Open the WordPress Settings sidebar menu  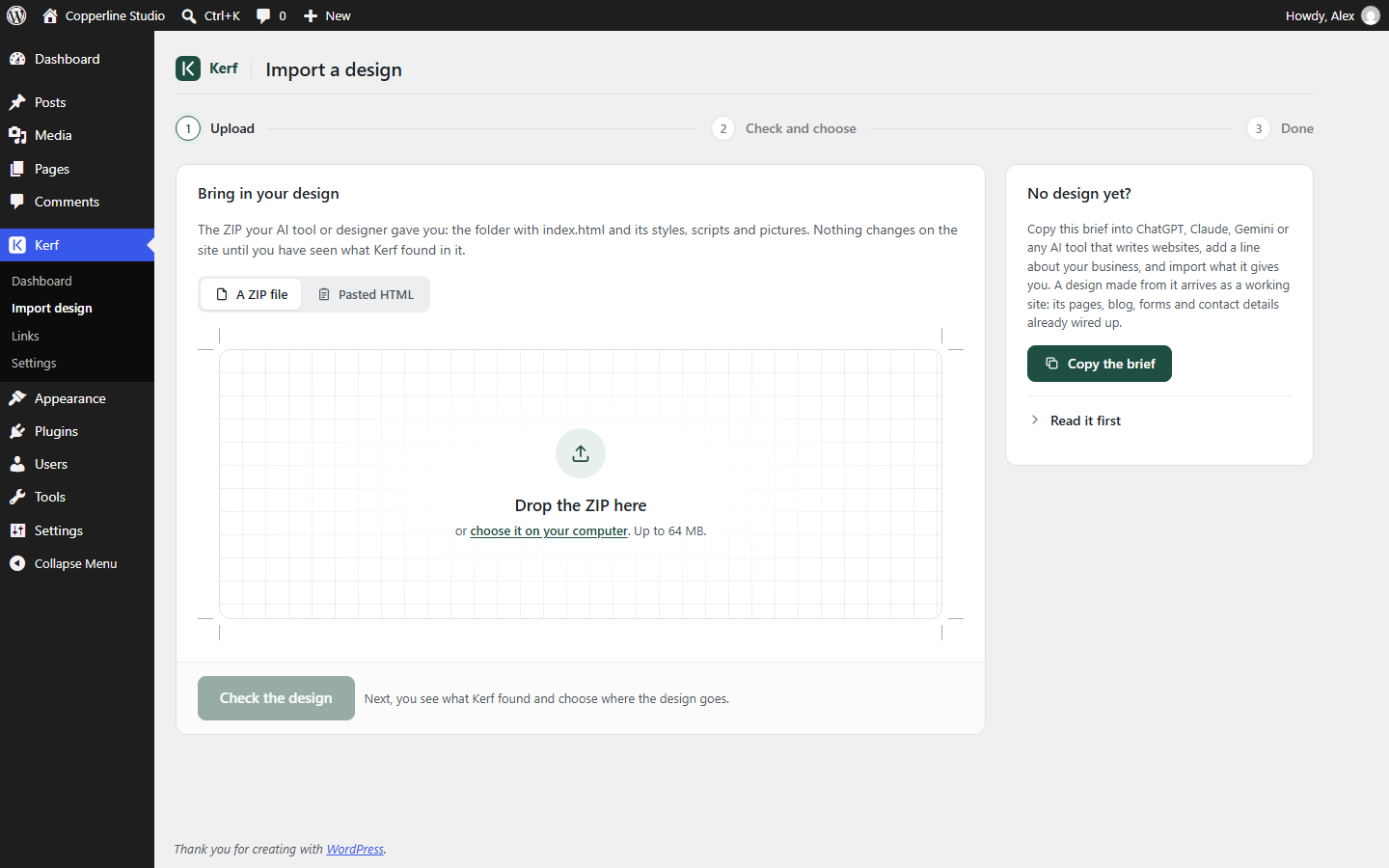(77, 530)
